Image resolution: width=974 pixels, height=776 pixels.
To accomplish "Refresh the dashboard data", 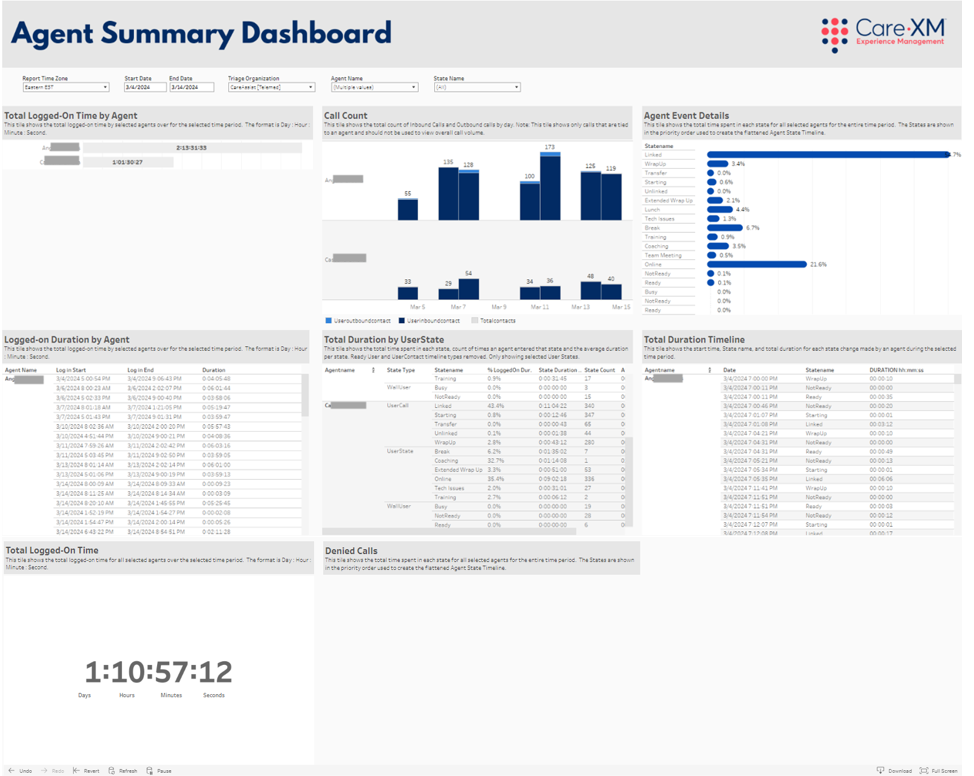I will coord(112,771).
